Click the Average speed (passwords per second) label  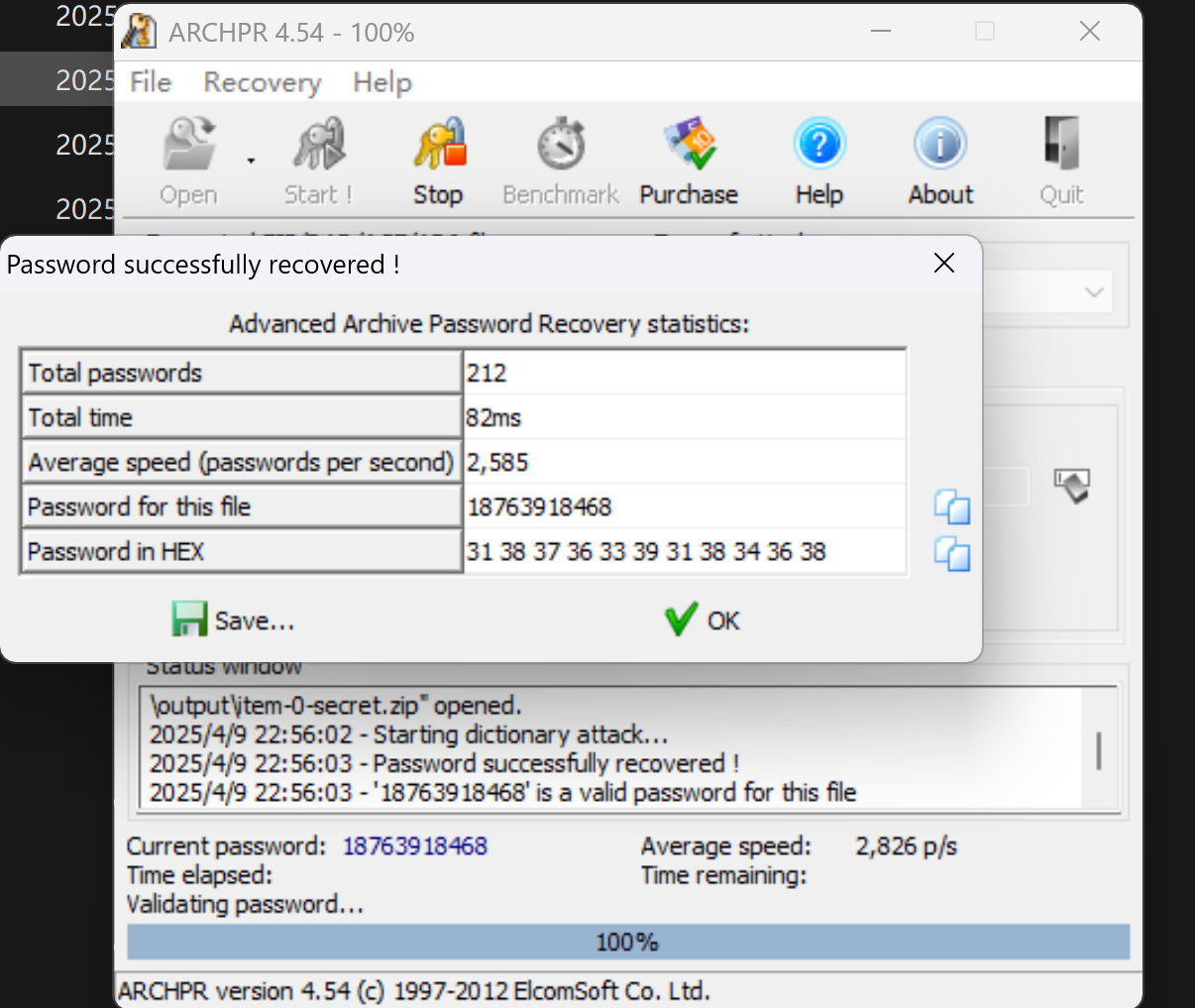point(241,462)
